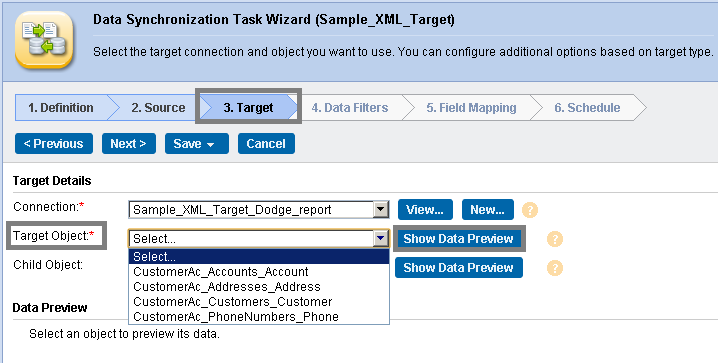Collapse the Target Object dropdown arrow

pyautogui.click(x=381, y=238)
